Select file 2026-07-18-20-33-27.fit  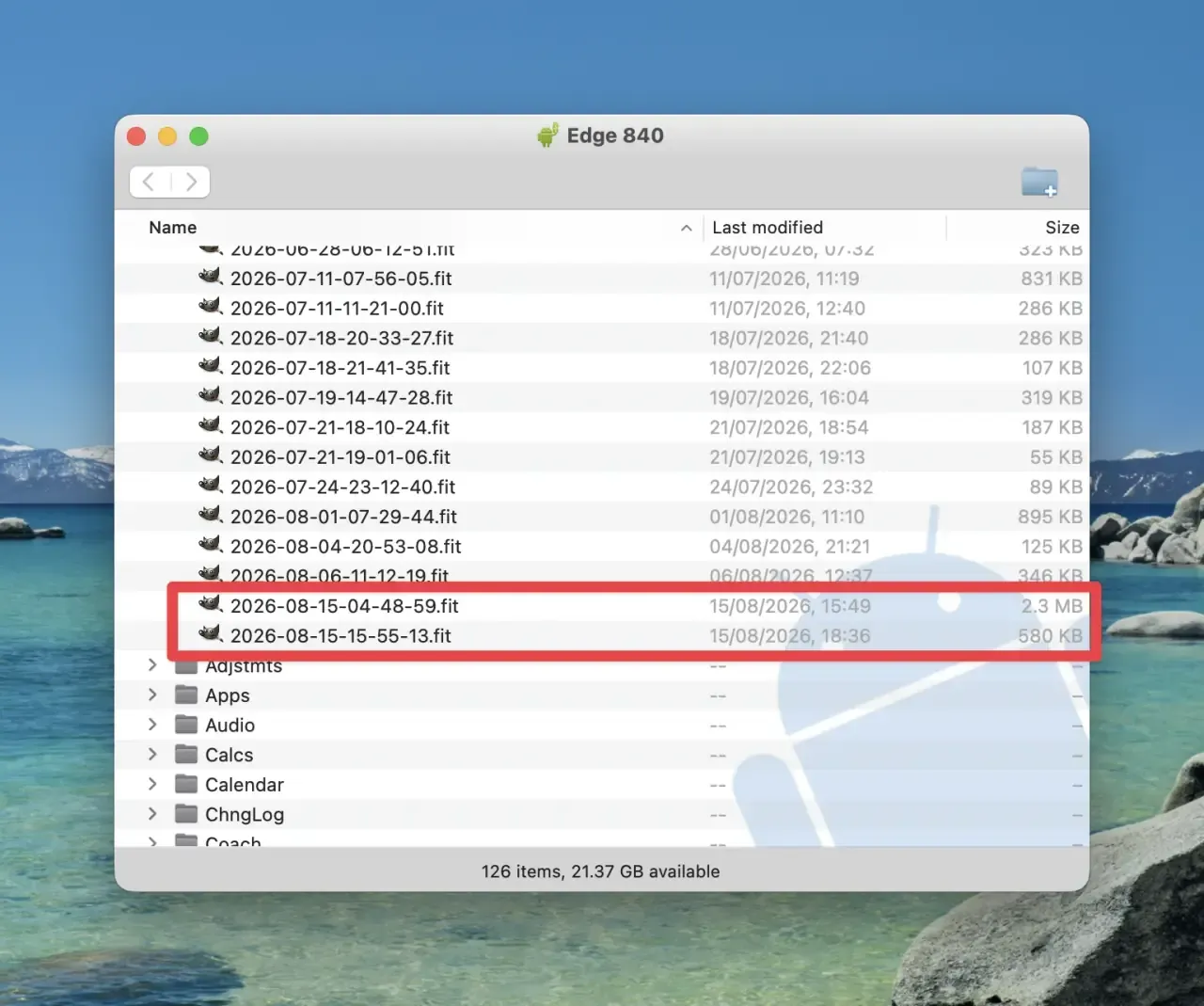[x=342, y=338]
